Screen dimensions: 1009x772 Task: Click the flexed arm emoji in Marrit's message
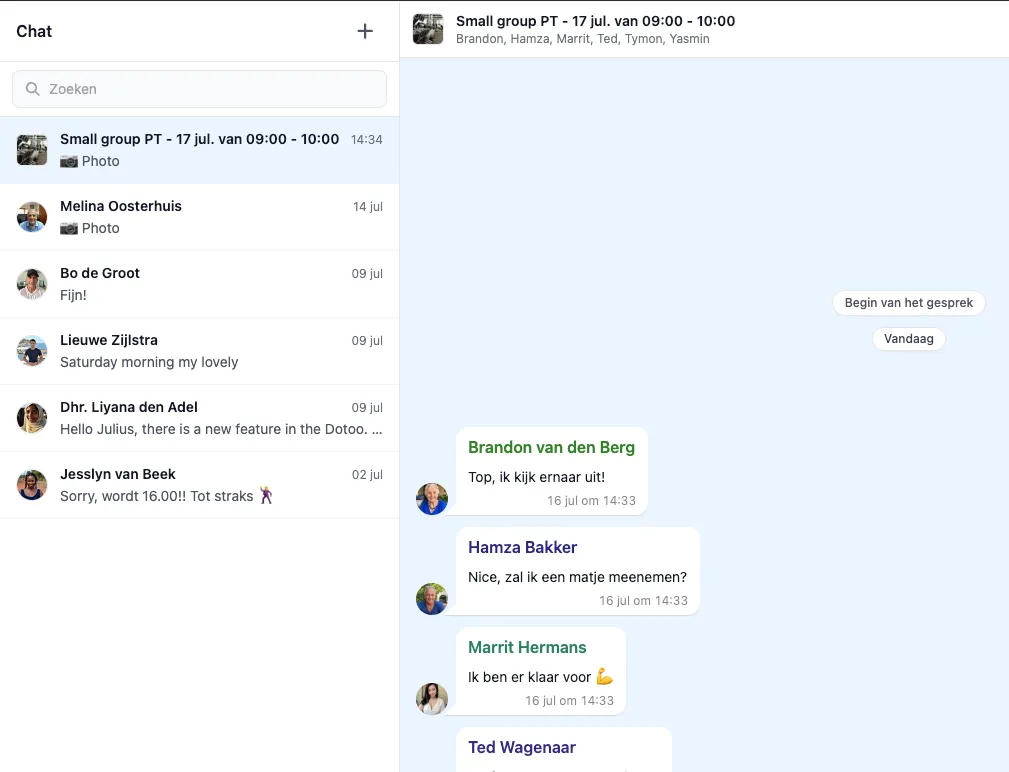604,676
